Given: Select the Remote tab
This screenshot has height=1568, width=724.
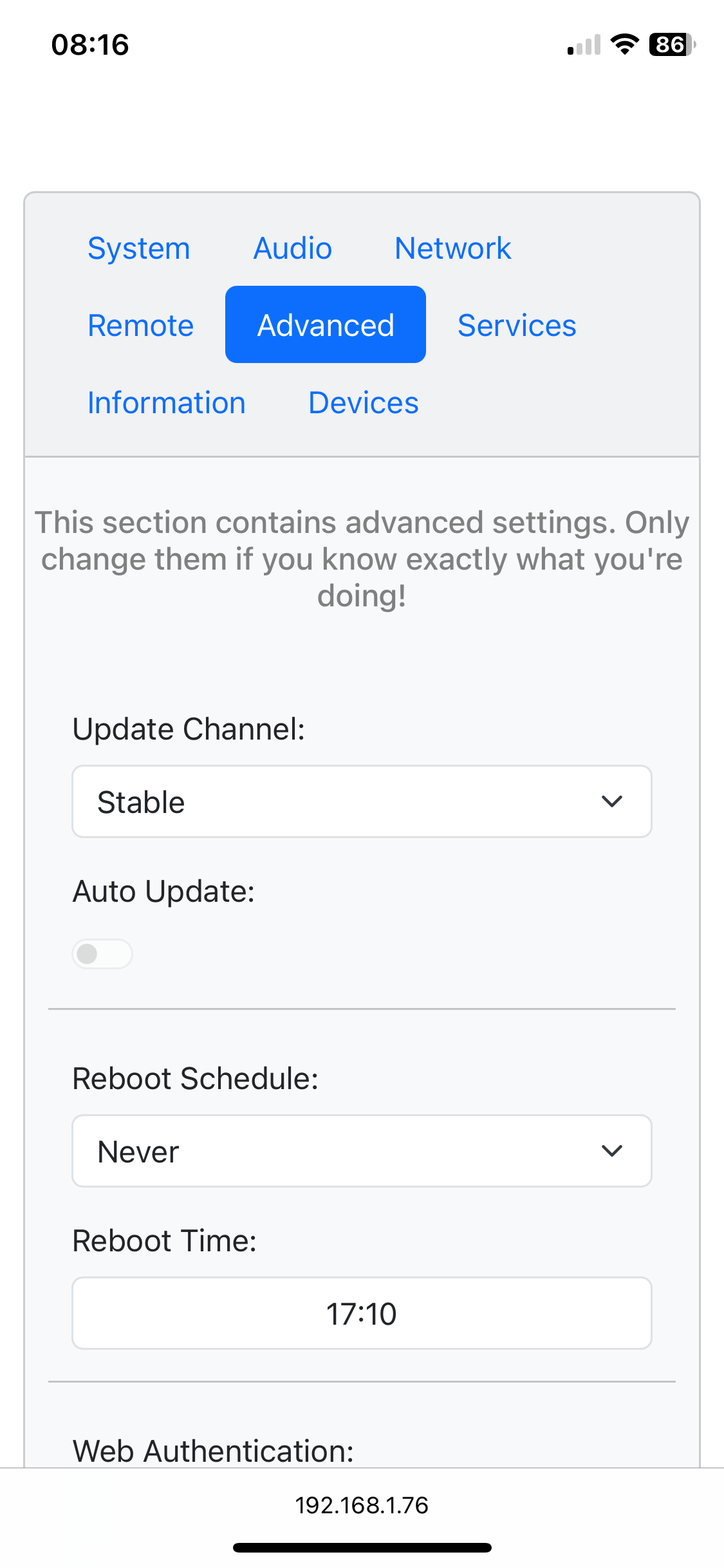Looking at the screenshot, I should click(140, 326).
